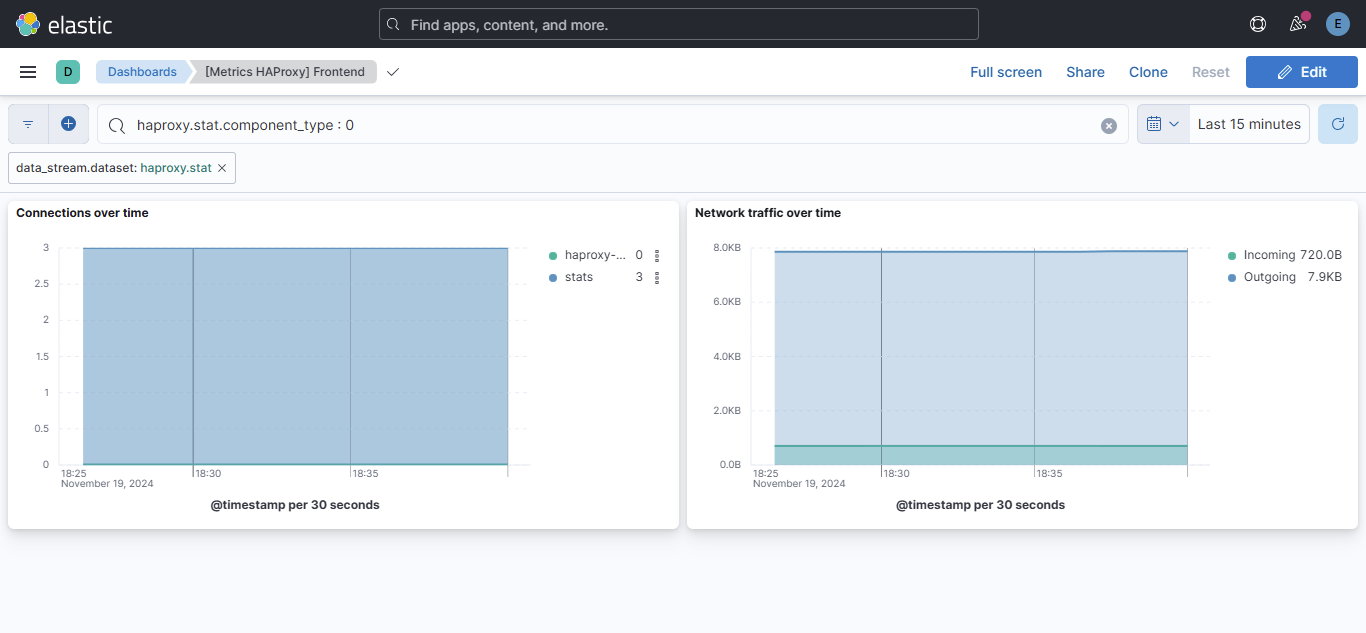Image resolution: width=1366 pixels, height=633 pixels.
Task: Toggle the stats series in Connections legend
Action: click(x=577, y=277)
